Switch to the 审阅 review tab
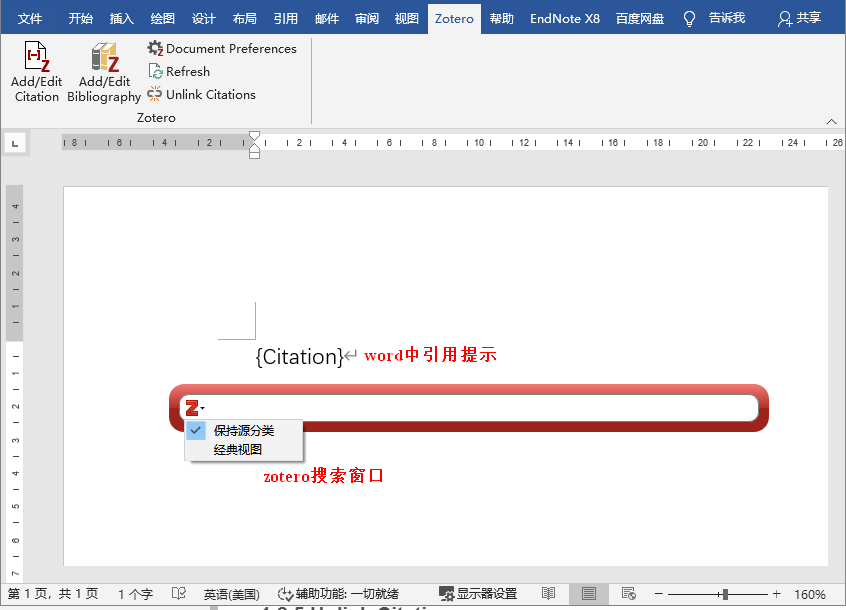Screen dimensions: 846x610 pos(367,19)
